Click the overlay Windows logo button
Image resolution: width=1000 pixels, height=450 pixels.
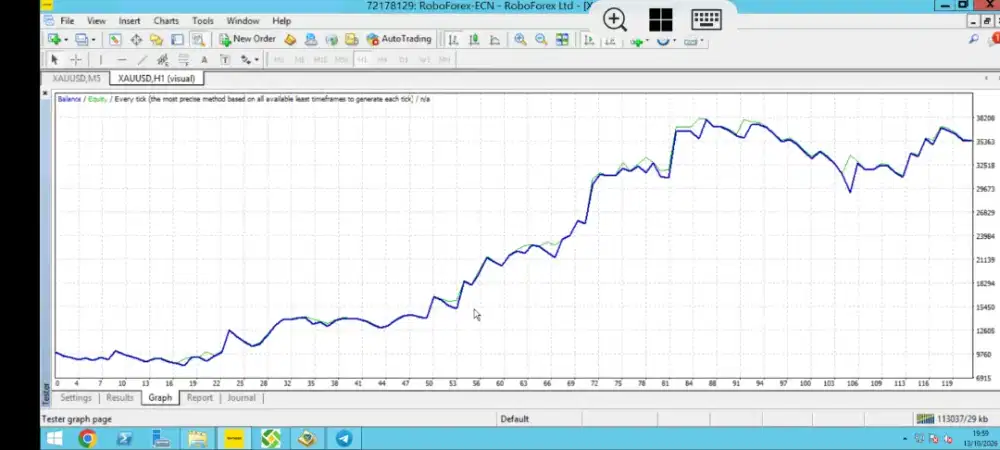(661, 20)
